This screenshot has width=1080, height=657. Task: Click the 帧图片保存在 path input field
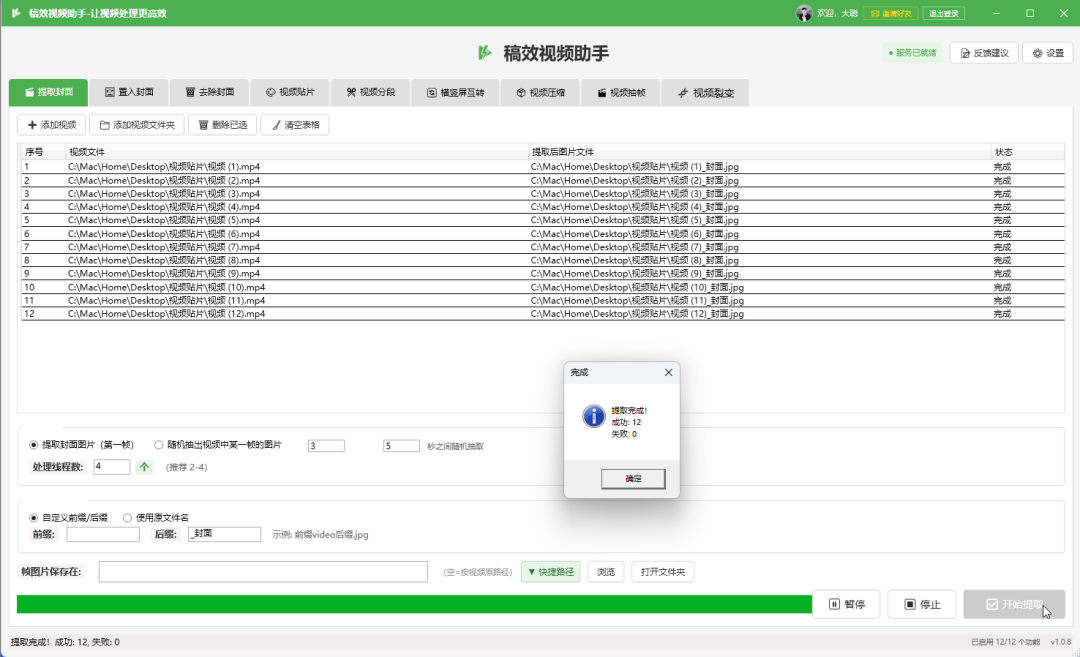pyautogui.click(x=263, y=572)
